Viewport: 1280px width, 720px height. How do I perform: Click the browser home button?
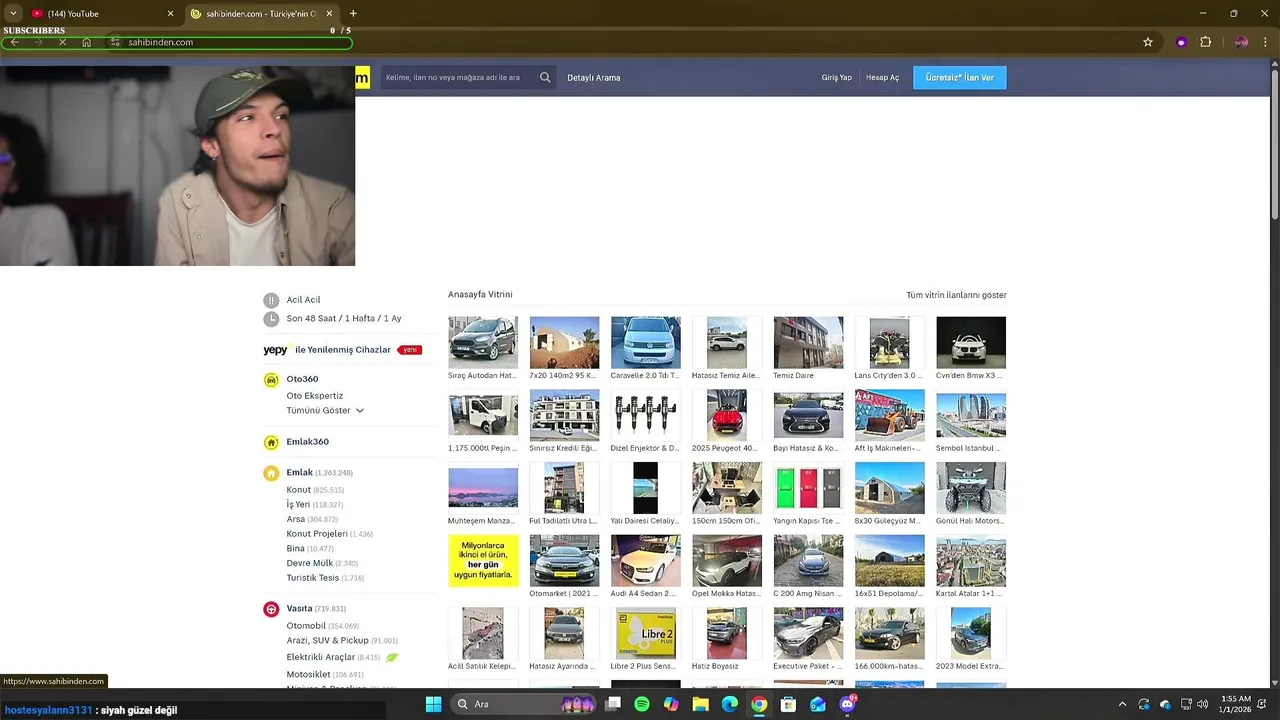[86, 42]
